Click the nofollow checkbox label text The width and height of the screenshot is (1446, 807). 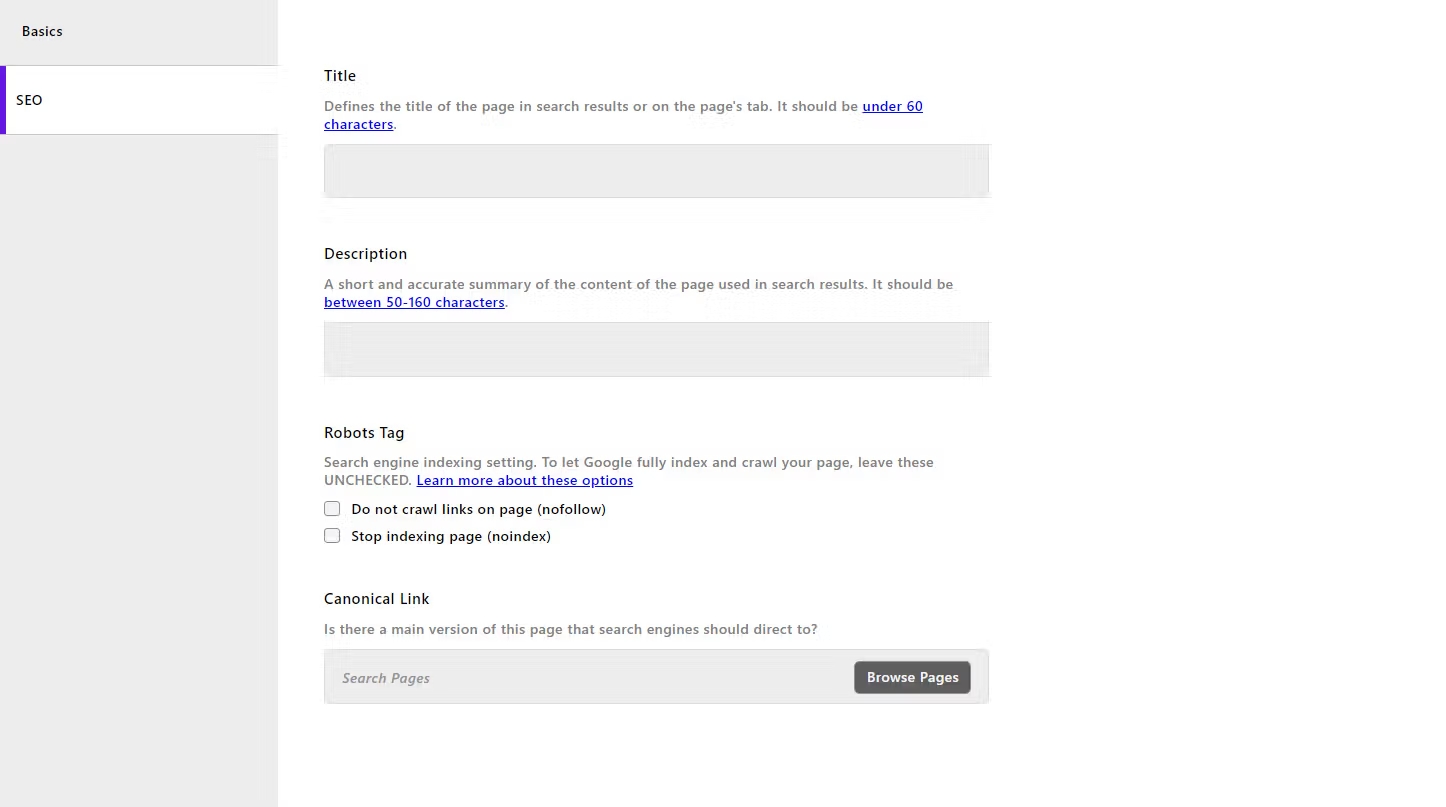click(478, 509)
